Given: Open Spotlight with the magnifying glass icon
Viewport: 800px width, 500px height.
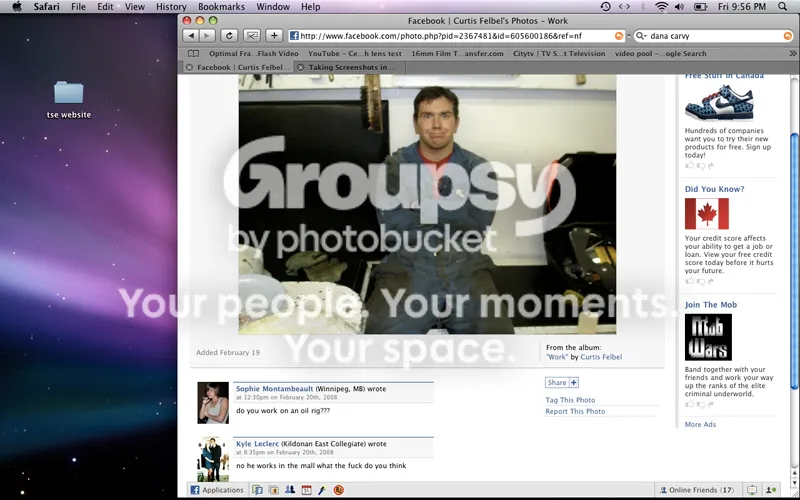Looking at the screenshot, I should click(x=783, y=7).
